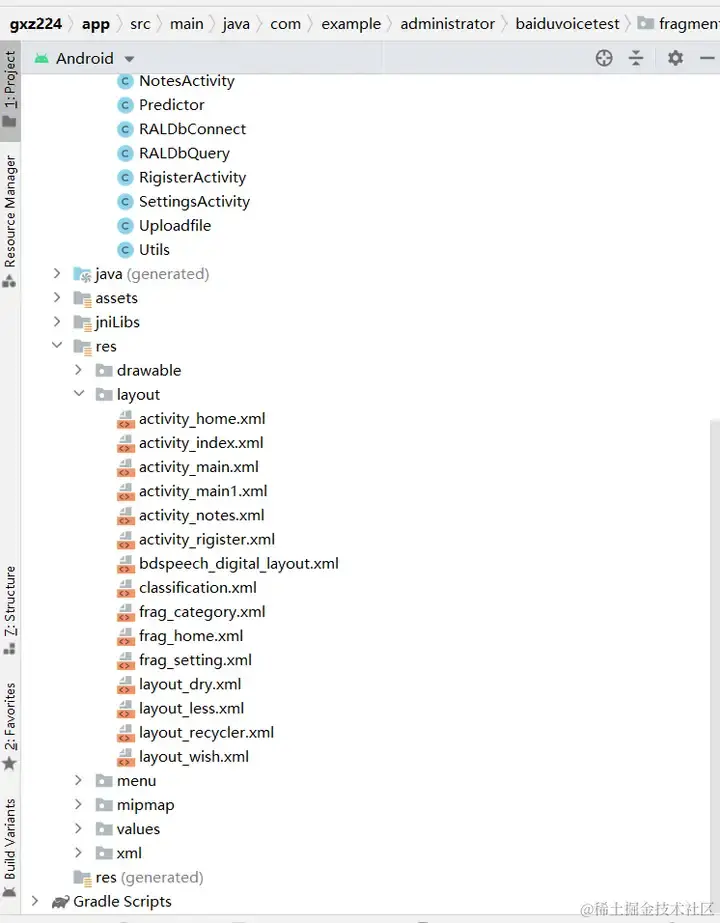Screen dimensions: 720x923
Task: Select SettingsActivity class
Action: click(194, 201)
